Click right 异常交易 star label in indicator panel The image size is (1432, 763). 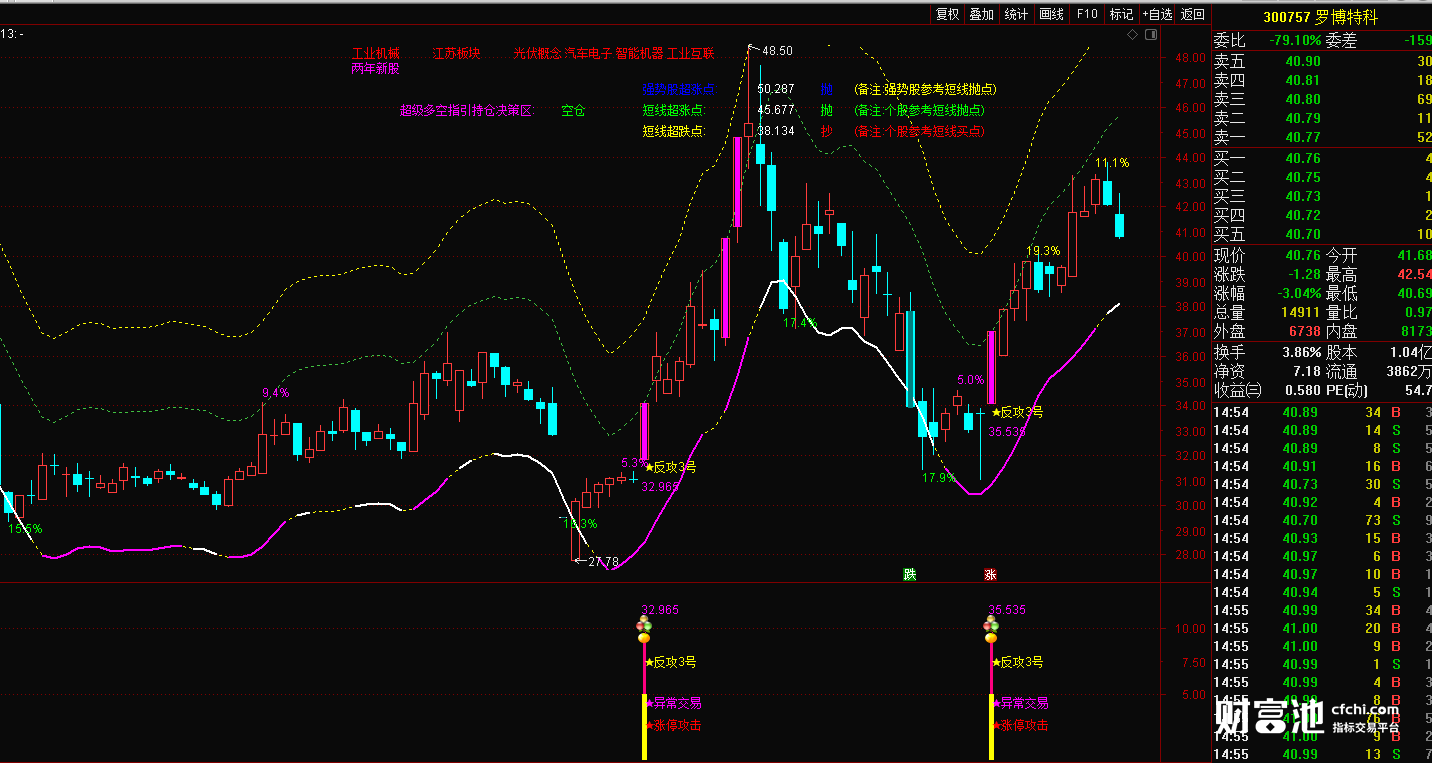point(1020,703)
